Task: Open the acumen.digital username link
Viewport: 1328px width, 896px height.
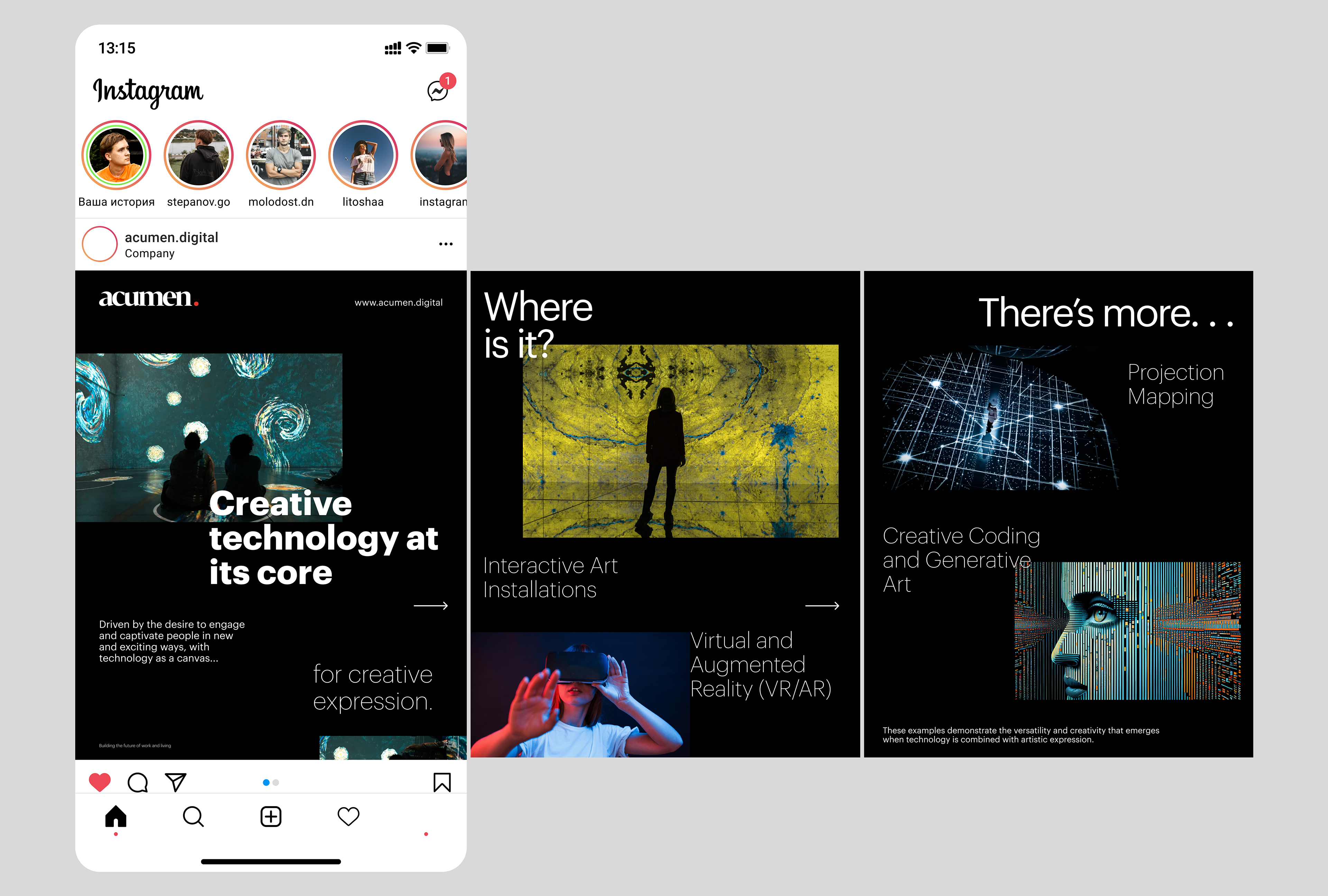Action: coord(172,237)
